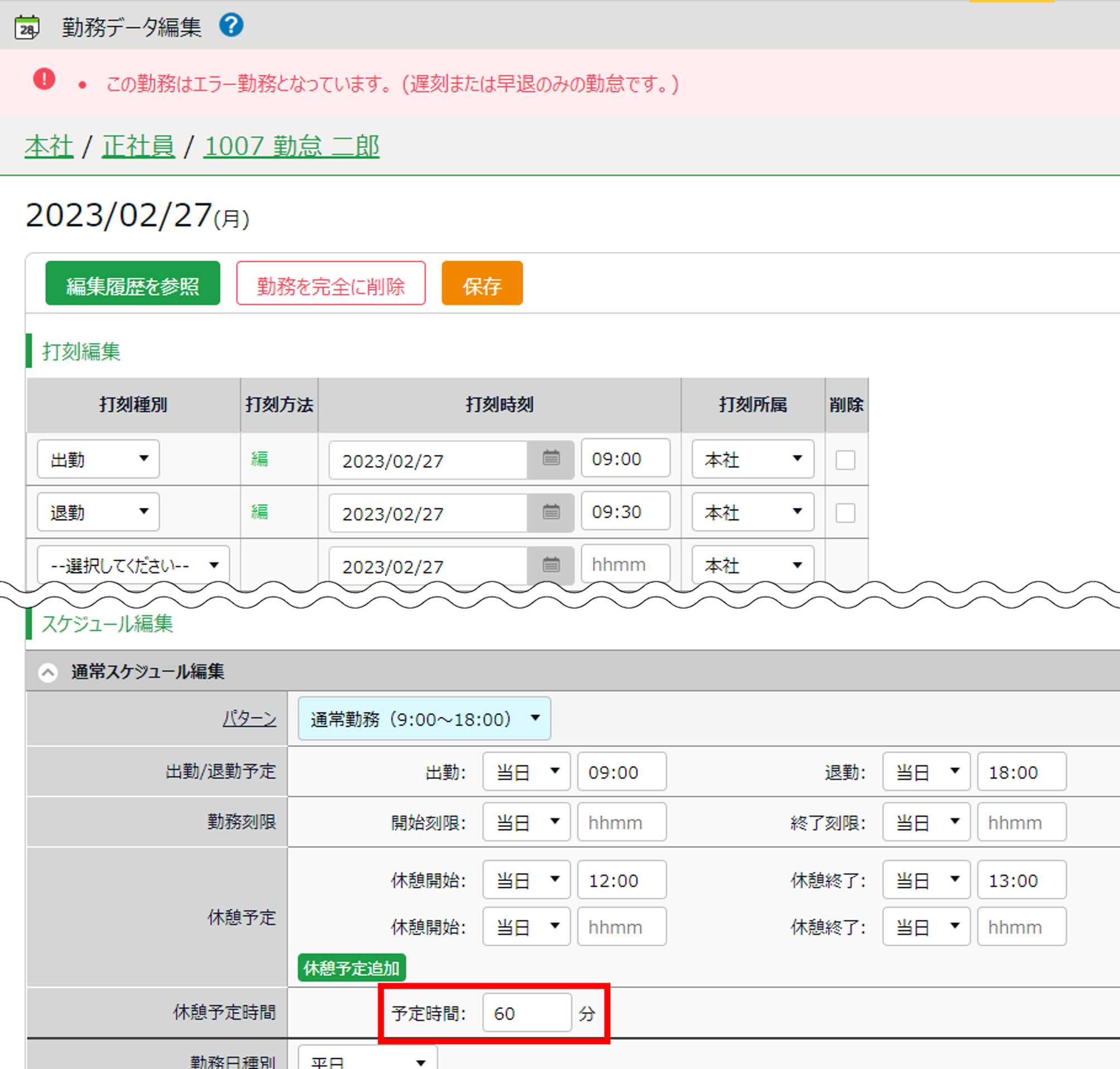Click the 予定時間 field showing 60
1120x1069 pixels.
[x=527, y=1013]
